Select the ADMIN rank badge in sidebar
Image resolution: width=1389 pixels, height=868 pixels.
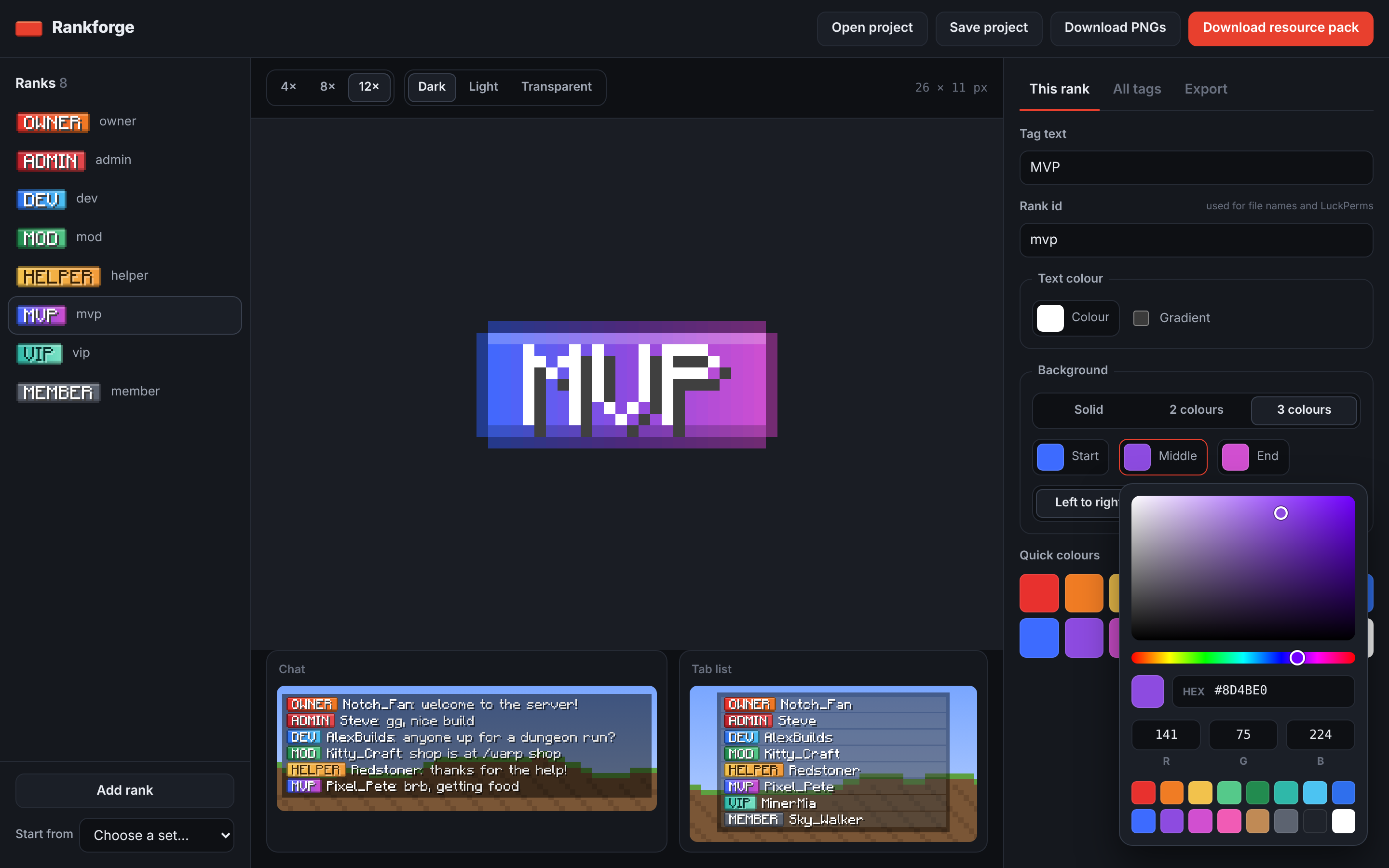(51, 161)
